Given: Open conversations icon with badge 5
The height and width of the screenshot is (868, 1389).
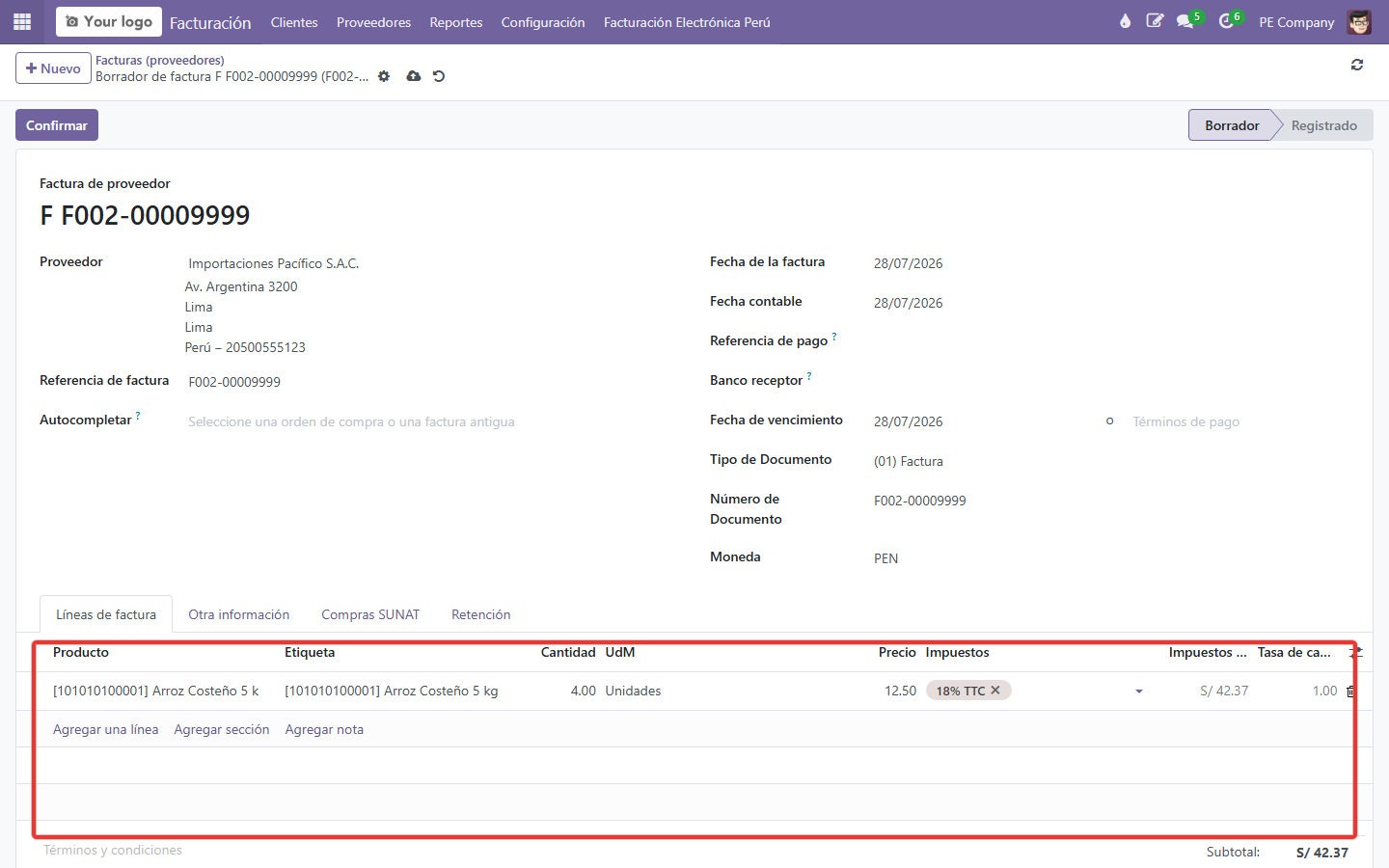Looking at the screenshot, I should tap(1188, 20).
